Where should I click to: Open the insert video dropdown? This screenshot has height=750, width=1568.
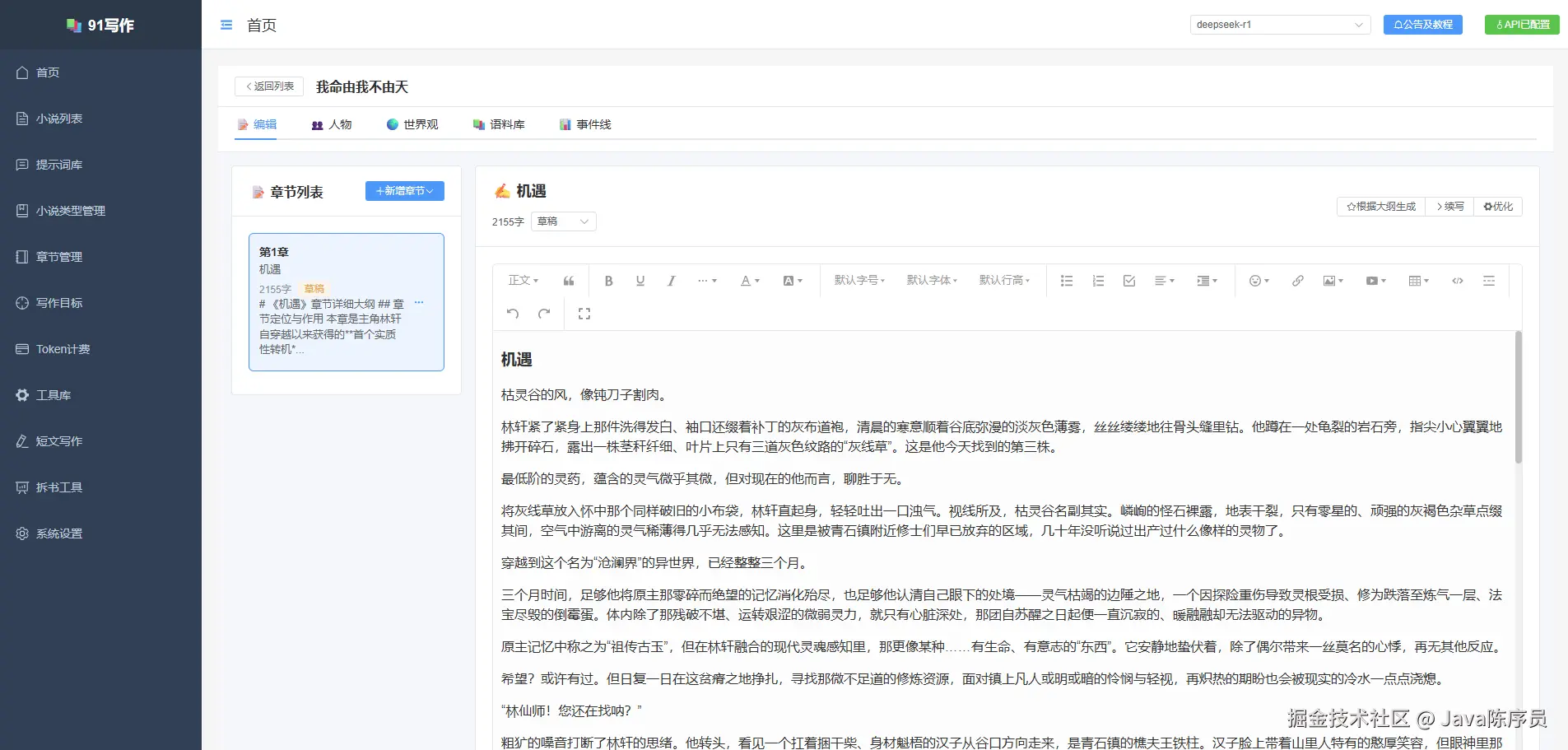(1376, 281)
